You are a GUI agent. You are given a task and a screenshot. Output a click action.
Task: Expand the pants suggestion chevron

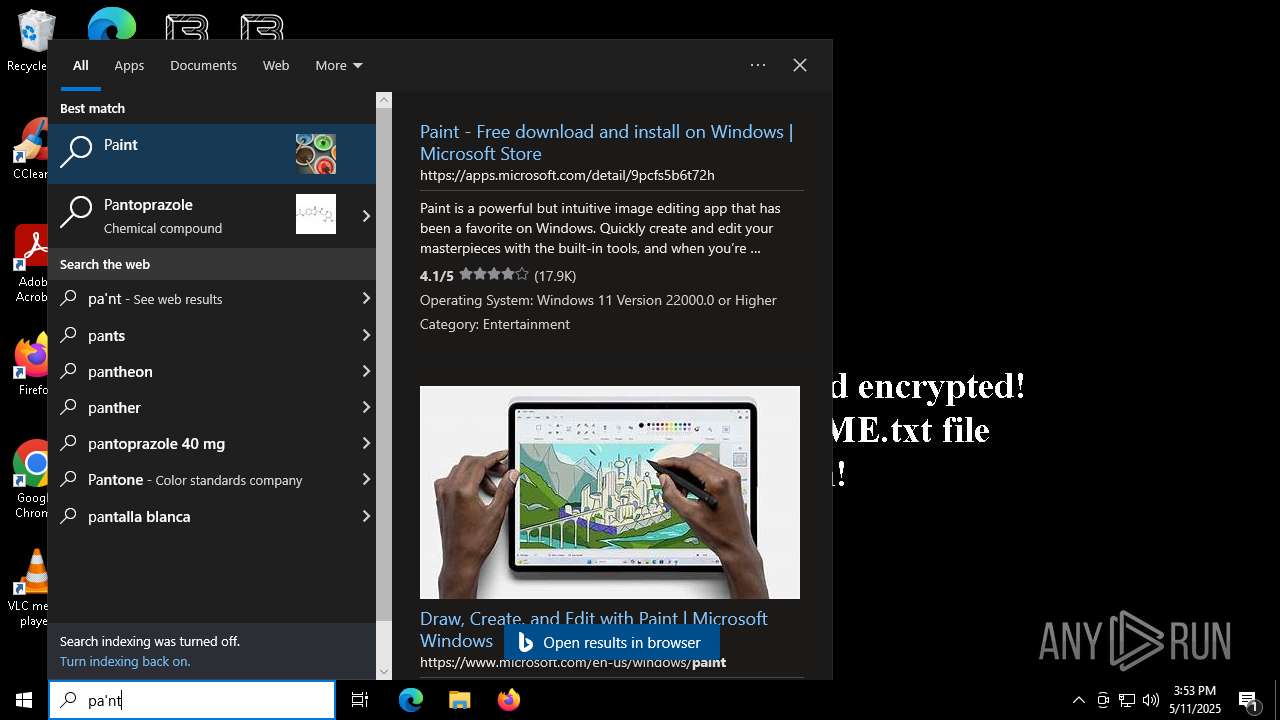[x=366, y=335]
